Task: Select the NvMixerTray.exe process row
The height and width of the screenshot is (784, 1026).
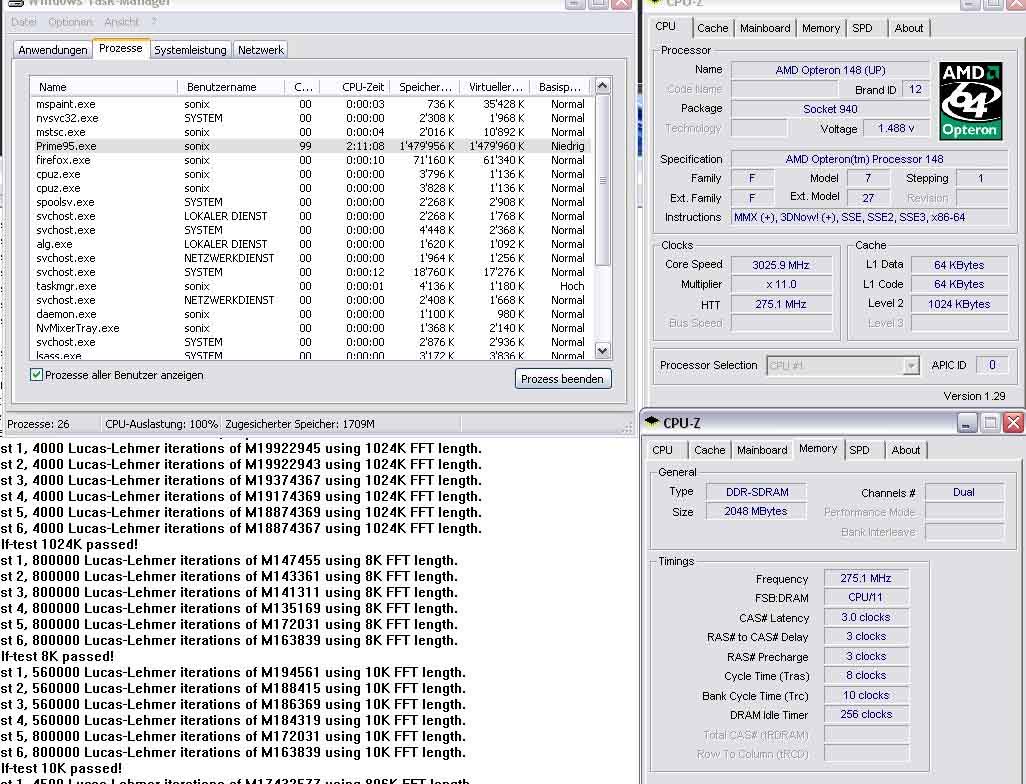Action: 311,328
